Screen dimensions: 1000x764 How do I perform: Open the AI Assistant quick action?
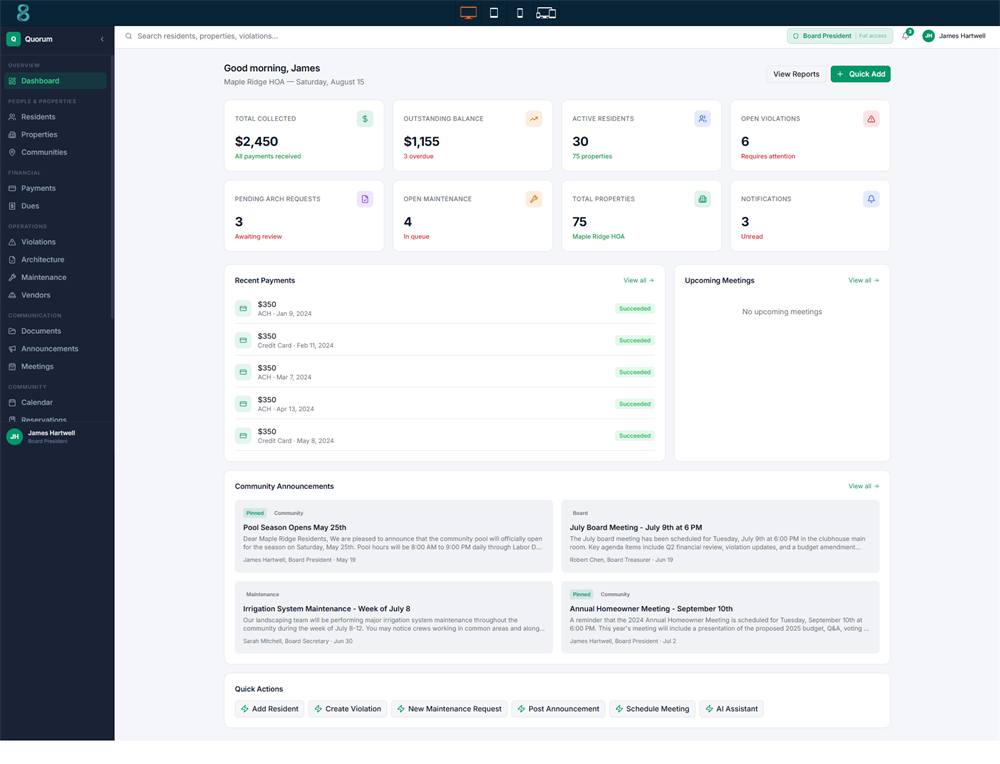[731, 709]
